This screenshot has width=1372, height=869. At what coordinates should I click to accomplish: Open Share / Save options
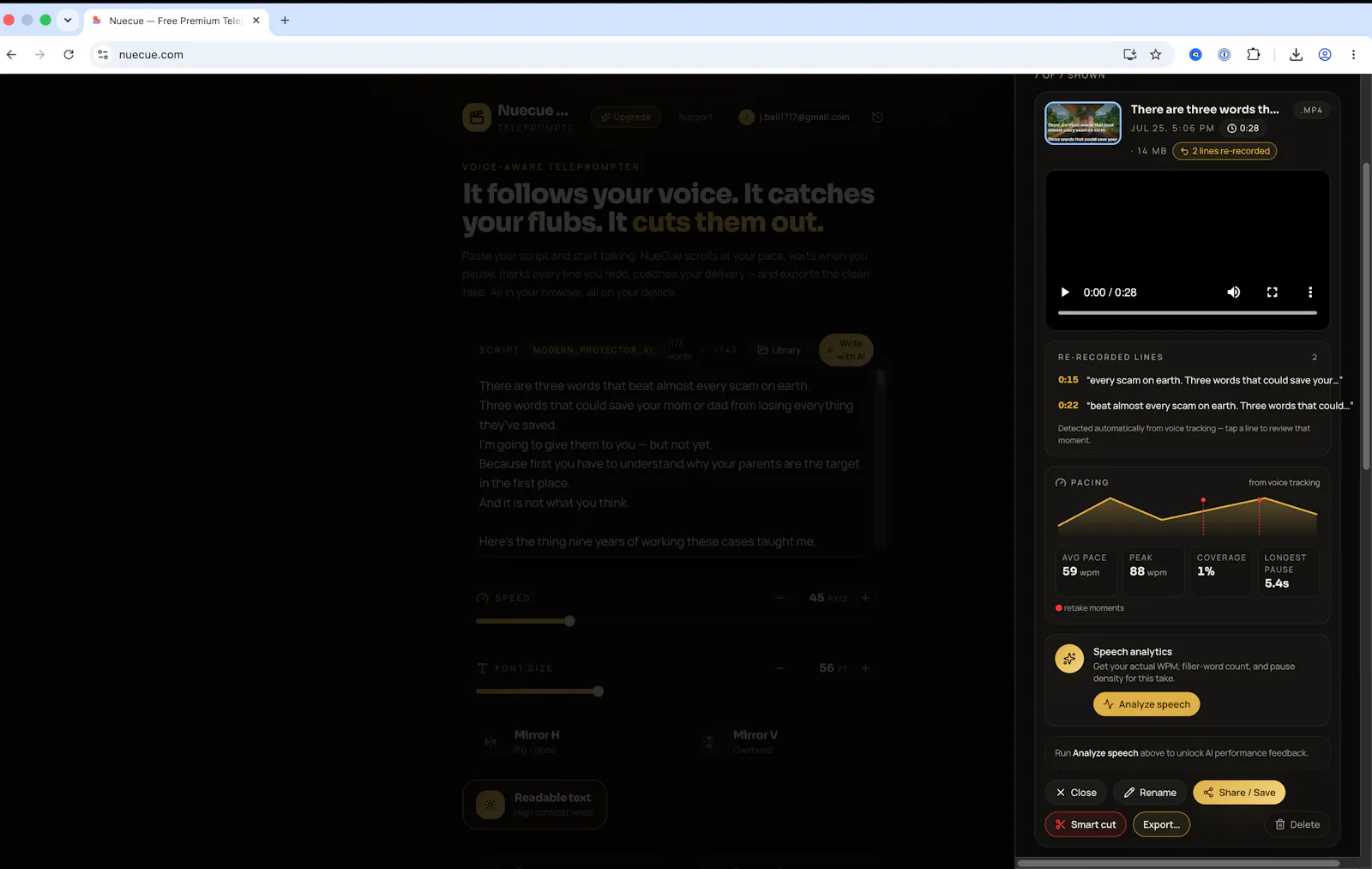(x=1239, y=793)
